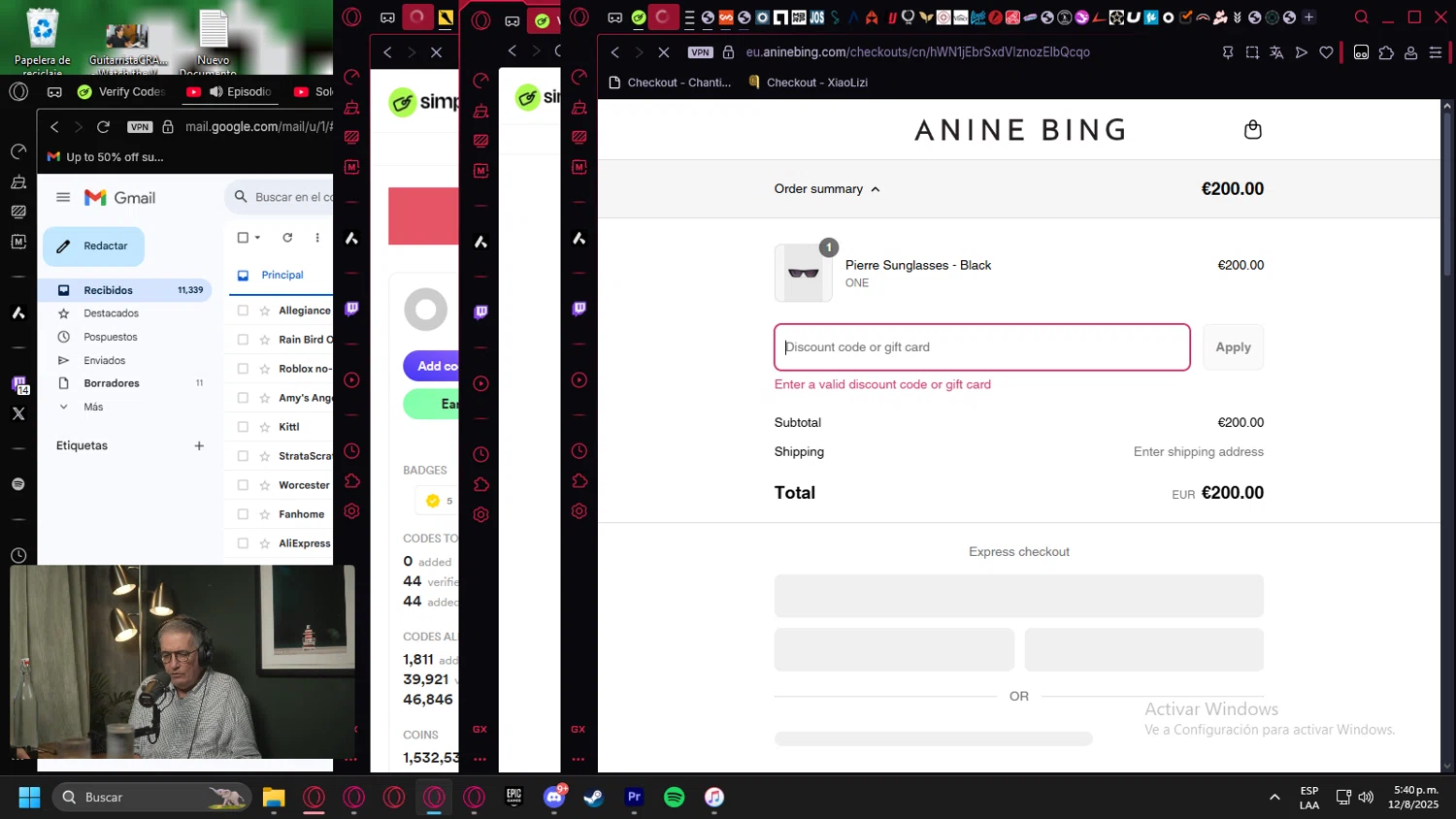The image size is (1456, 819).
Task: Add a new label beside Etiquetas
Action: [199, 445]
